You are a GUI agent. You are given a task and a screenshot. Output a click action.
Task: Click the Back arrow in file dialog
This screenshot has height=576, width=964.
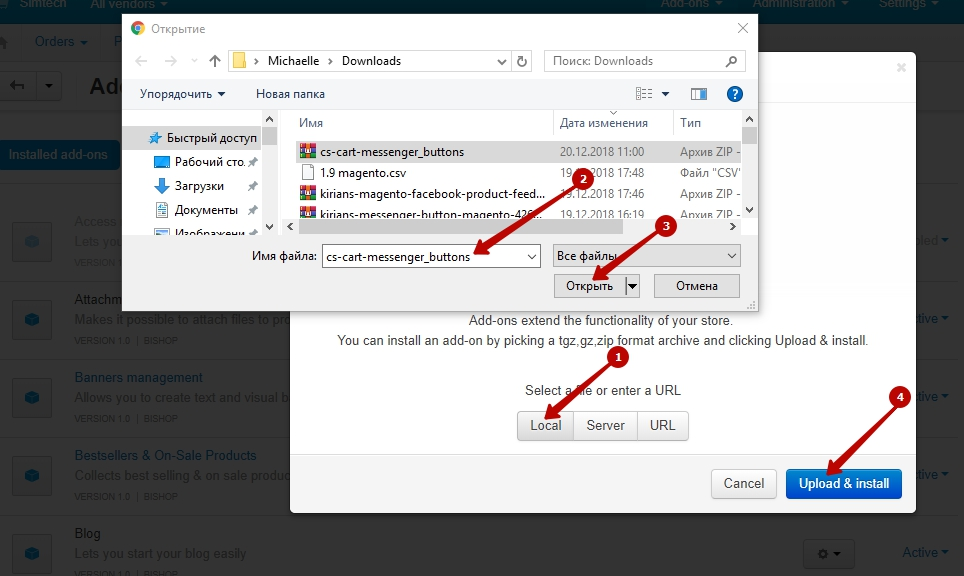[x=141, y=61]
